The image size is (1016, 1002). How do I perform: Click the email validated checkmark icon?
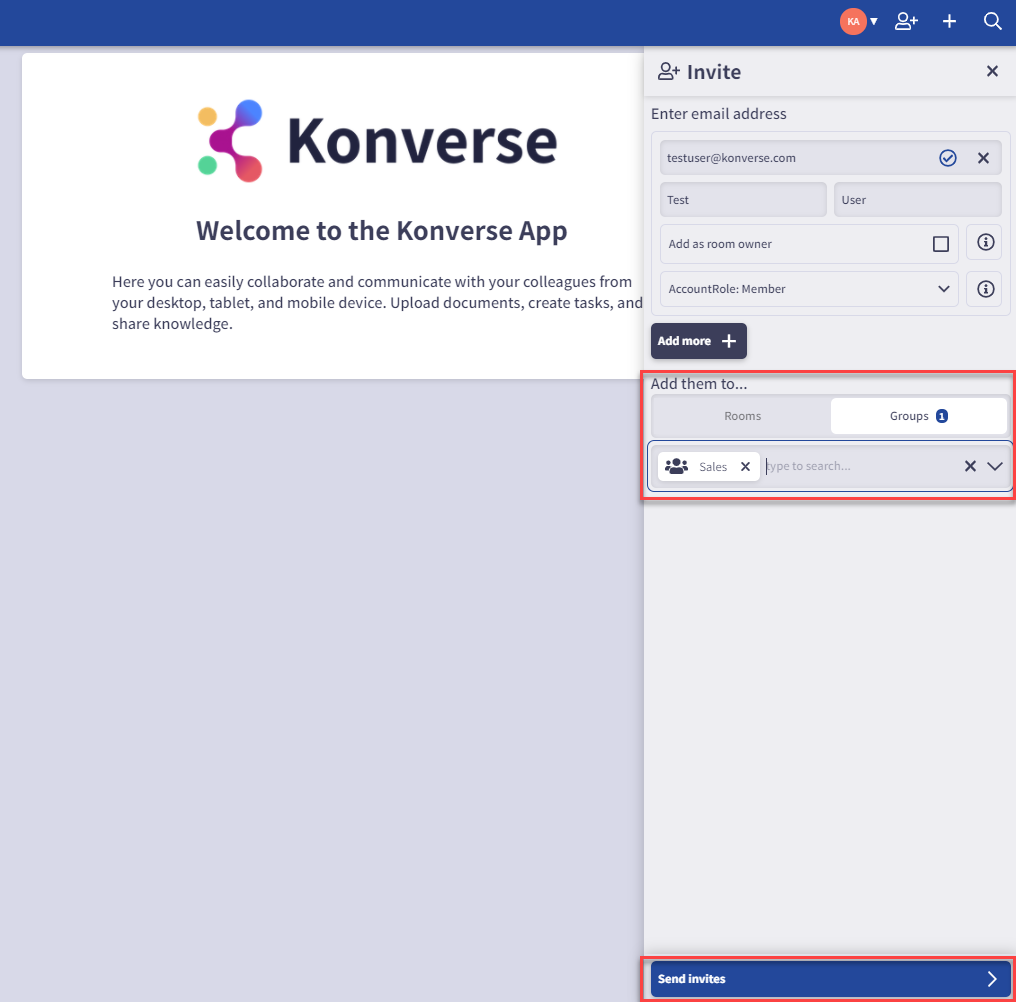pyautogui.click(x=947, y=157)
